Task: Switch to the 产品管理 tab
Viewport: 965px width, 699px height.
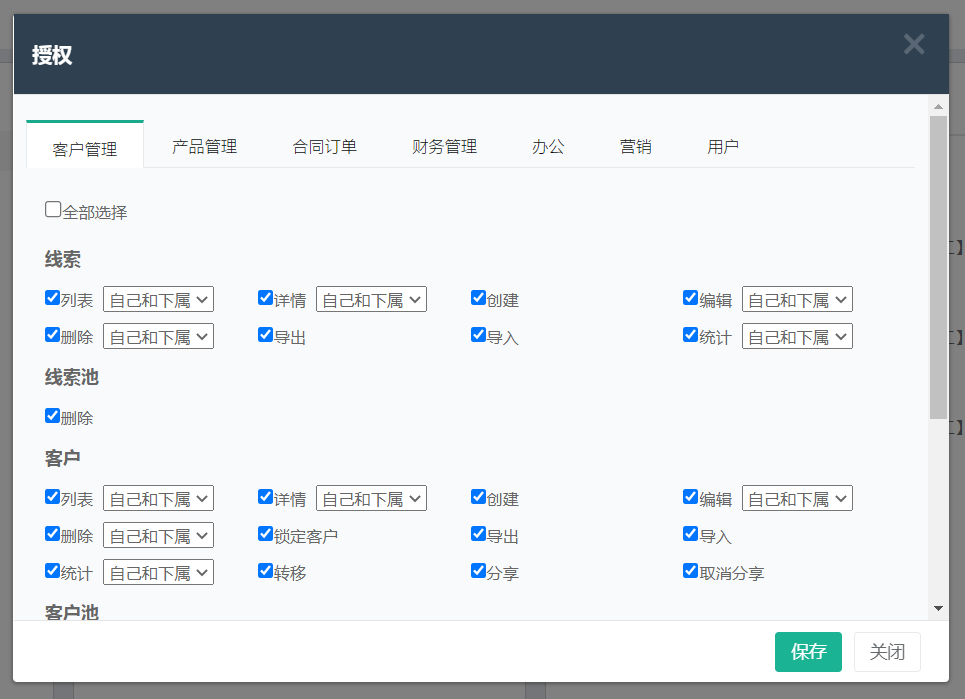Action: click(x=204, y=146)
